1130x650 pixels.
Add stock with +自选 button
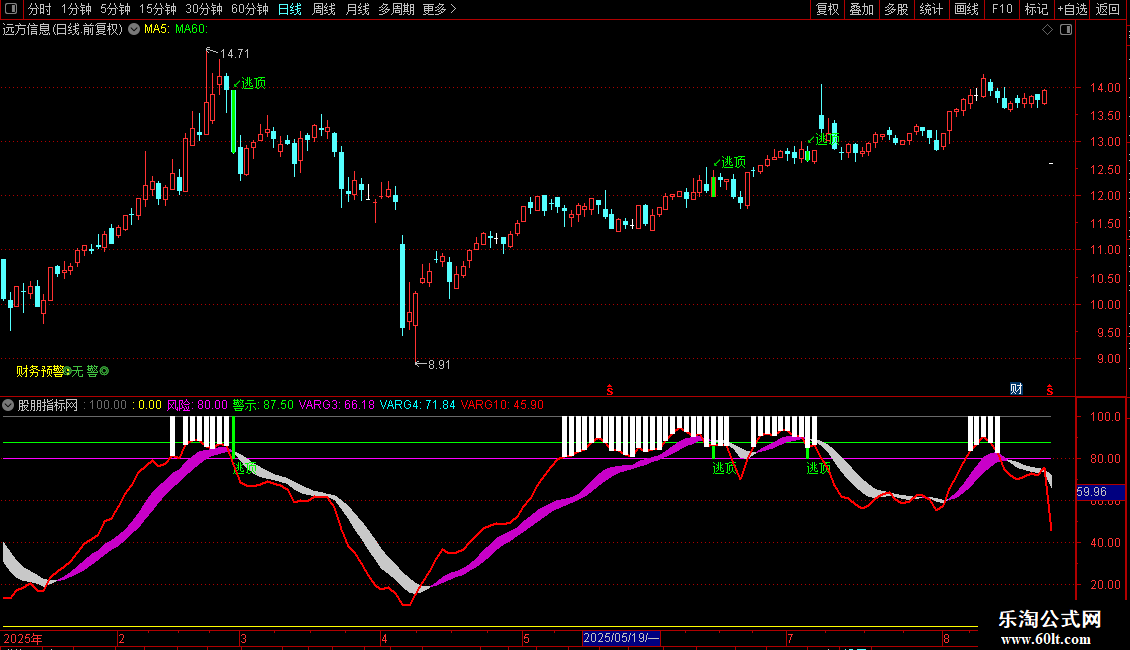[1072, 9]
